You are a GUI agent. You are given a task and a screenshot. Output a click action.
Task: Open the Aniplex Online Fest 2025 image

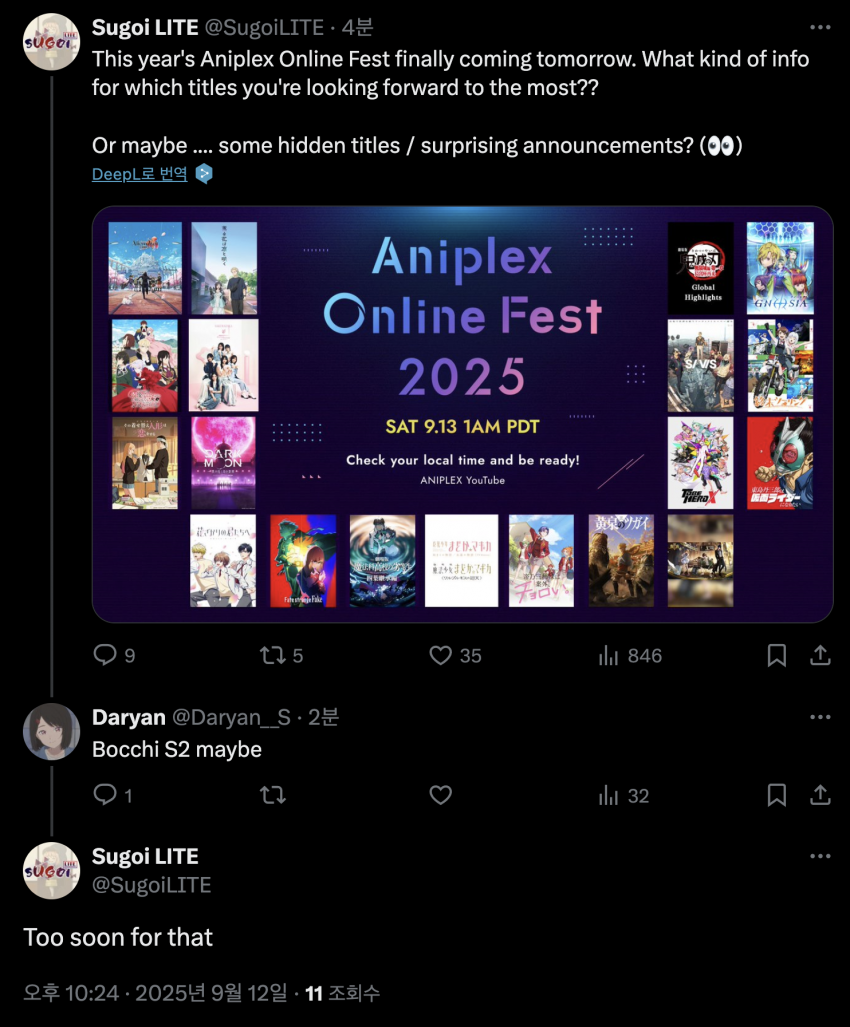click(x=462, y=414)
